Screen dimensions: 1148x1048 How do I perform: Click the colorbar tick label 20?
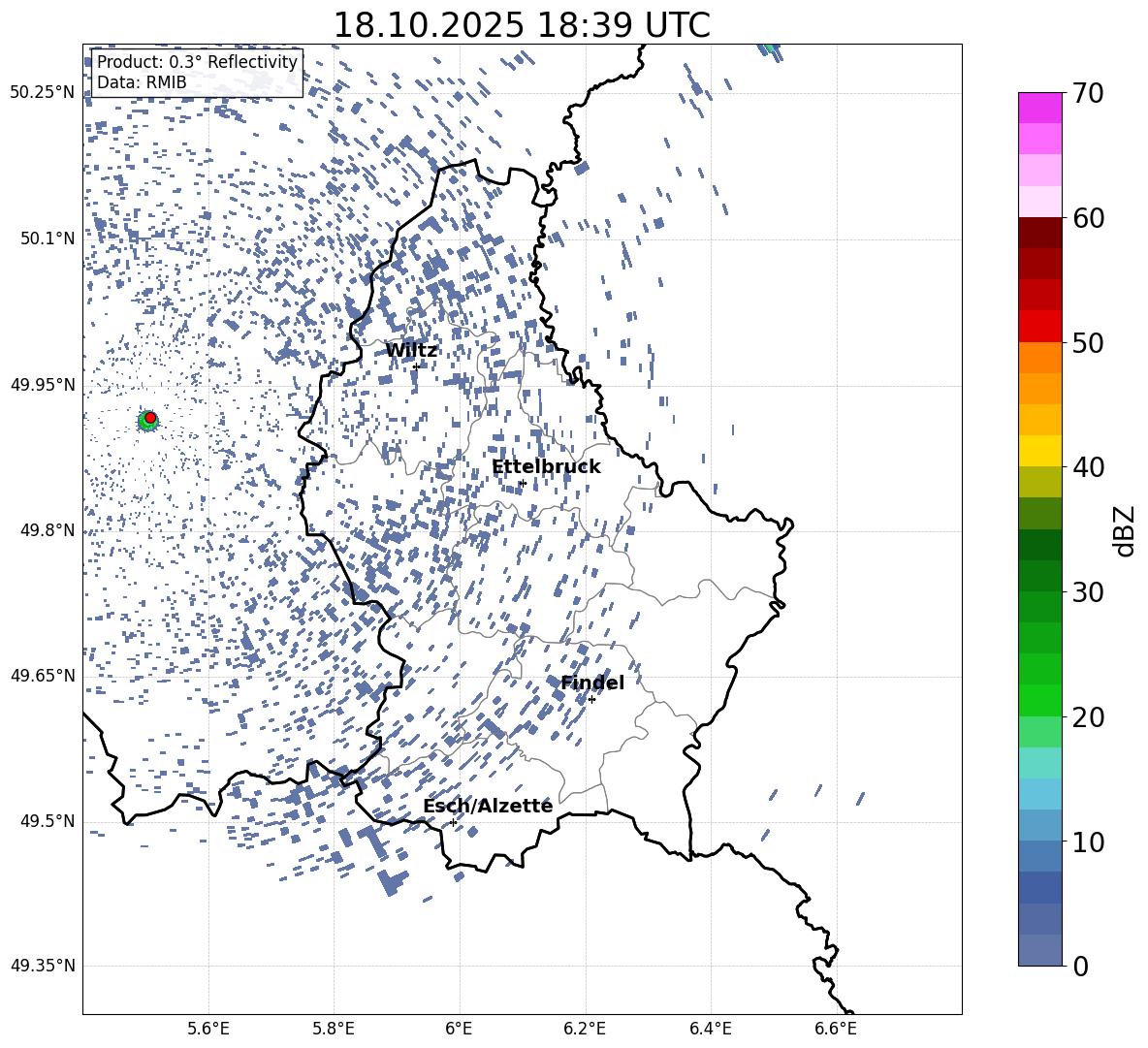pos(1087,717)
